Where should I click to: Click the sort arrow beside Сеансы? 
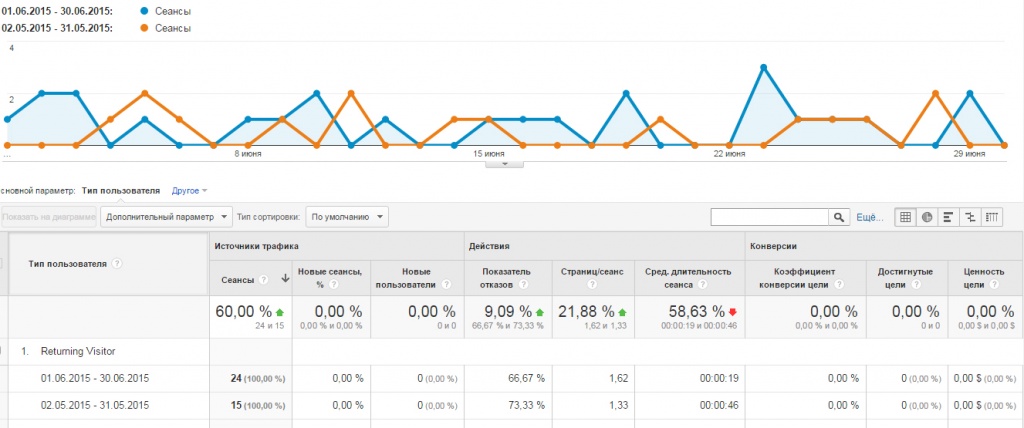[285, 278]
